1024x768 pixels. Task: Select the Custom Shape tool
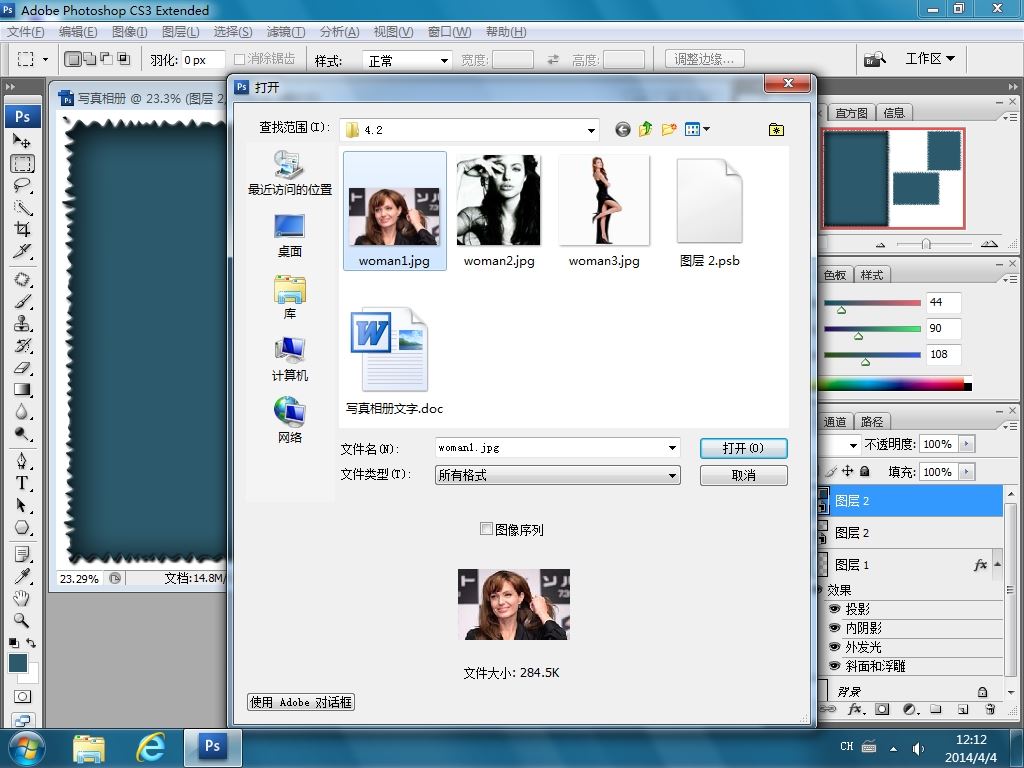(x=22, y=528)
